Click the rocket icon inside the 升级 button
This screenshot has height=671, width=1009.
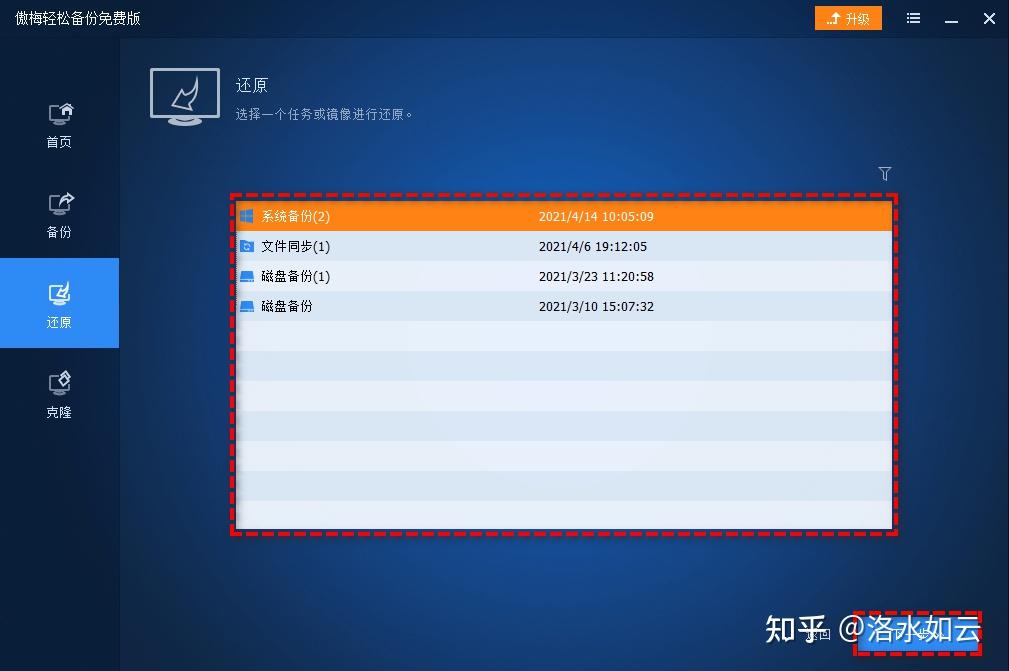point(831,18)
